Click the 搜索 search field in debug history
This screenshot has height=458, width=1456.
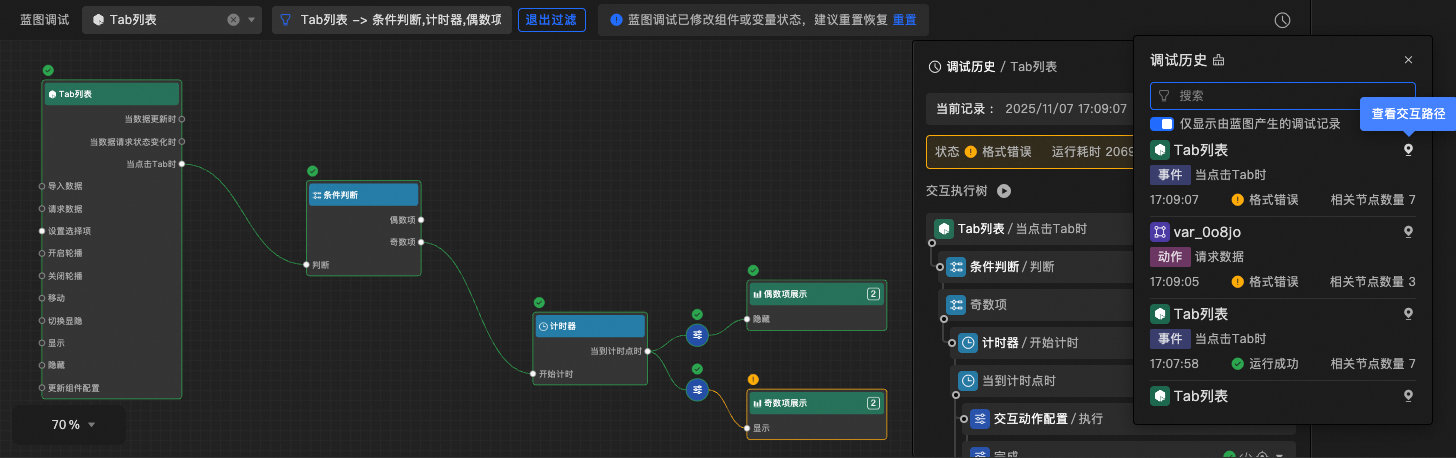coord(1282,96)
